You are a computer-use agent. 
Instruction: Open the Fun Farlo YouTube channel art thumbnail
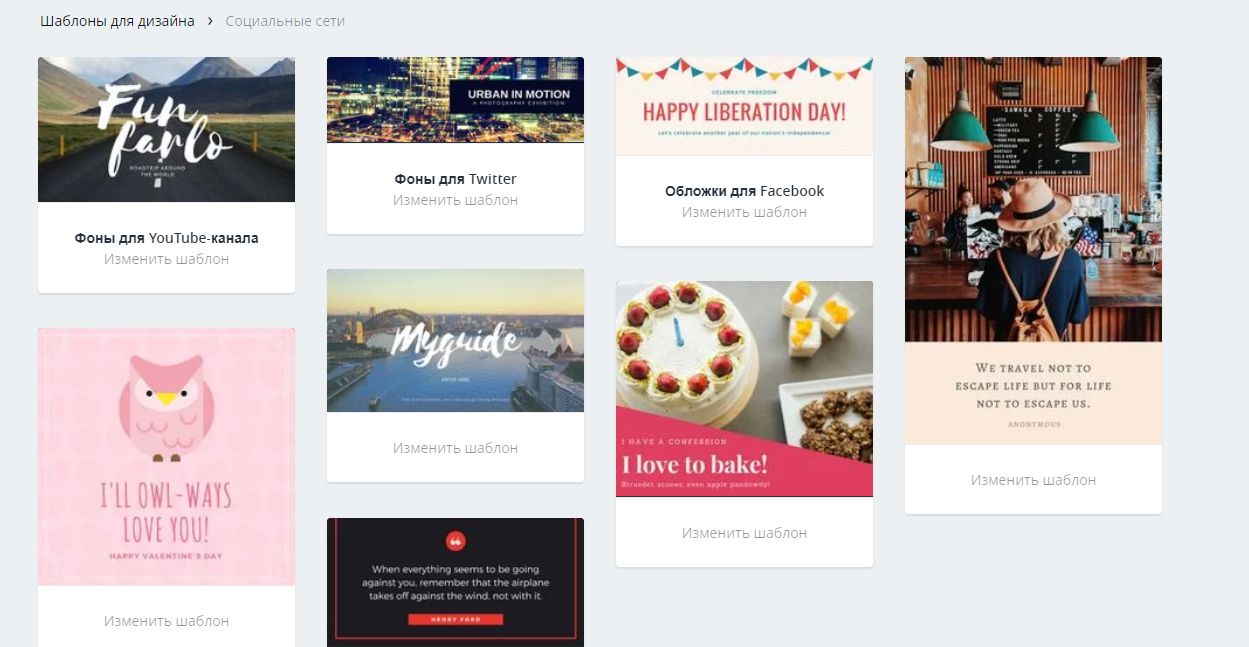(166, 129)
